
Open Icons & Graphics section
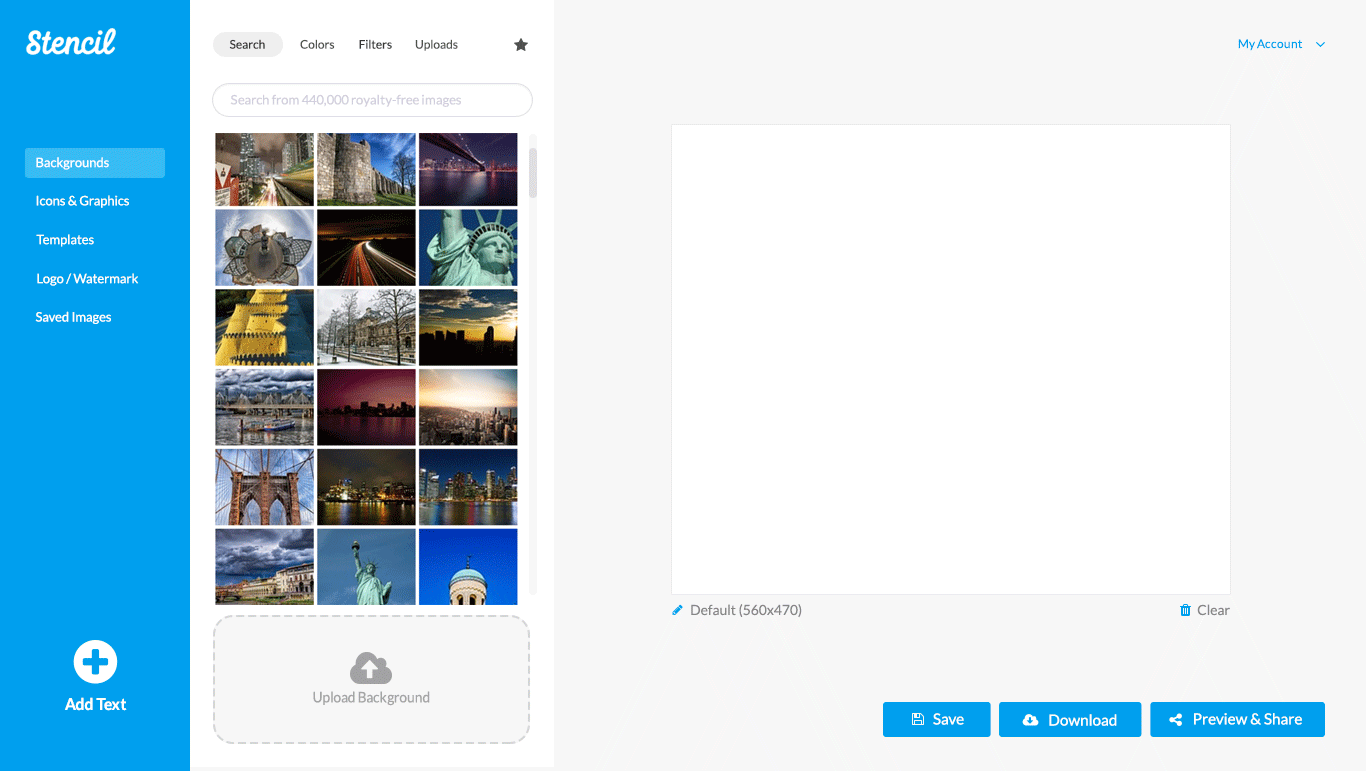point(82,201)
